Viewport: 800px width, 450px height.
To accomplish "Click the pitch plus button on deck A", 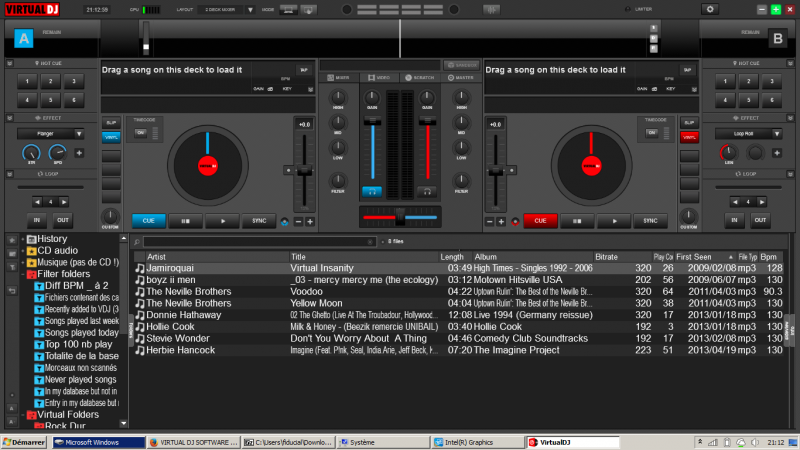I will pyautogui.click(x=310, y=221).
